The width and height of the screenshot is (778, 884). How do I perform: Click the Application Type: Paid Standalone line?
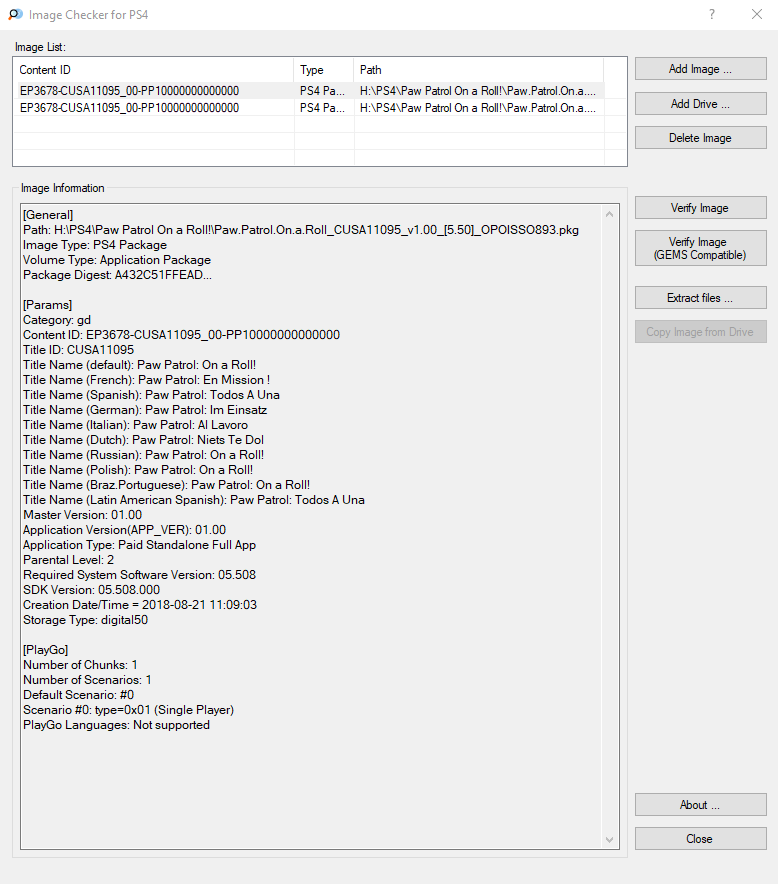tap(139, 545)
